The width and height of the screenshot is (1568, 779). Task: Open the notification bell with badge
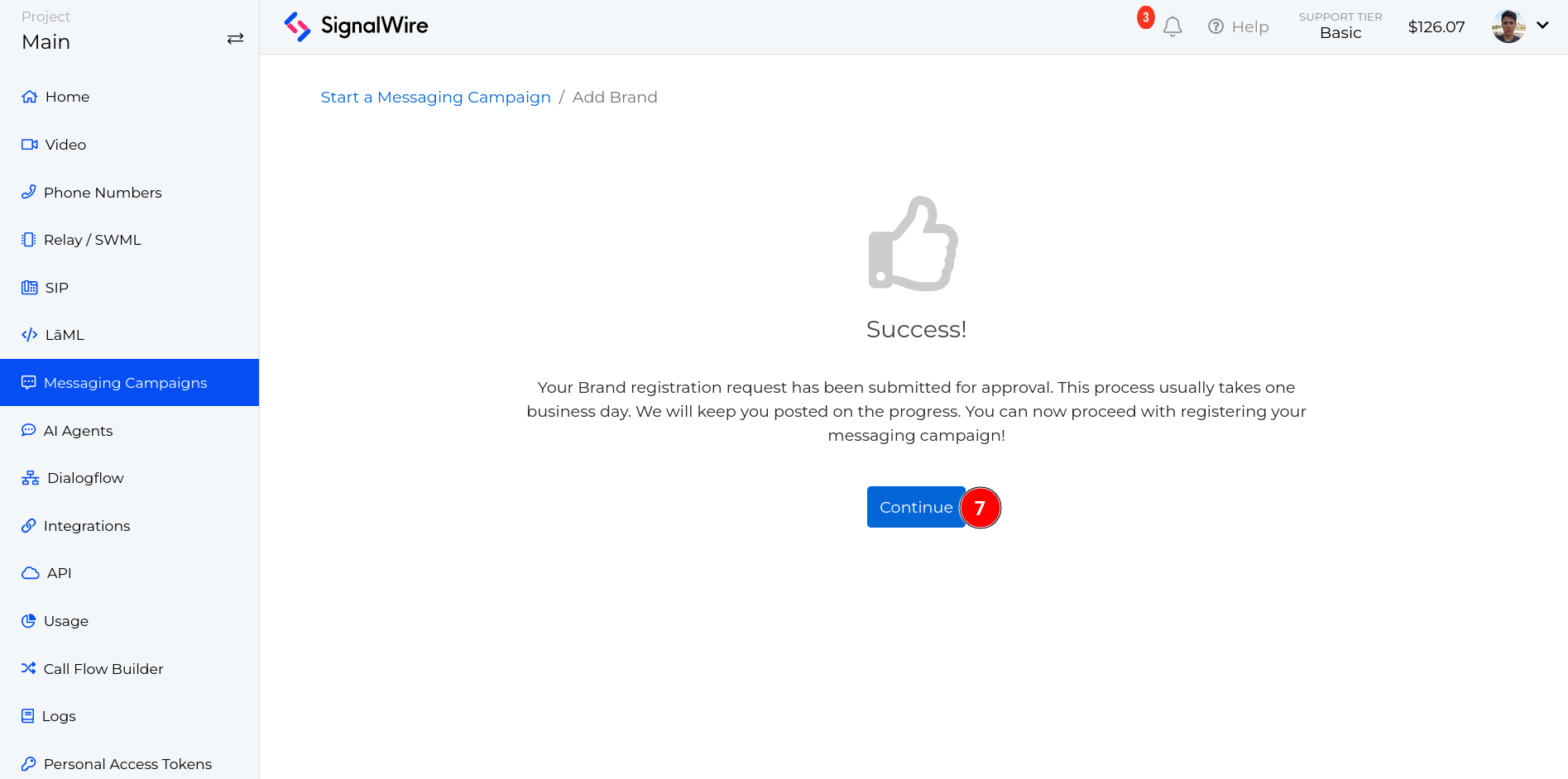click(x=1172, y=26)
